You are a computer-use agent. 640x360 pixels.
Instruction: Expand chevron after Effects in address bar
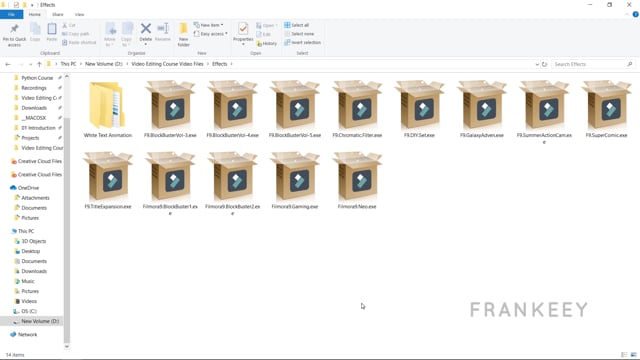231,64
